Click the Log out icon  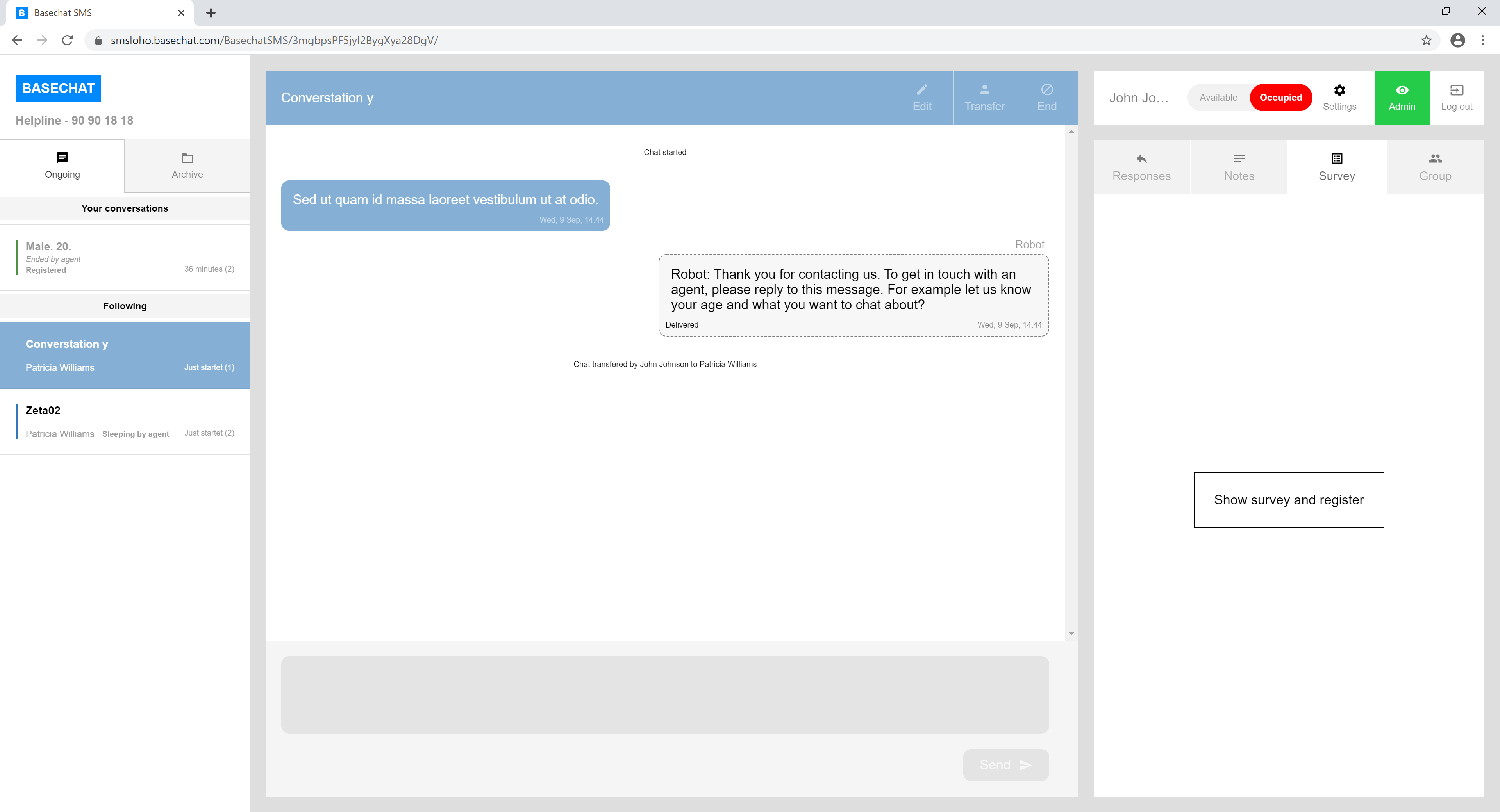[x=1456, y=90]
